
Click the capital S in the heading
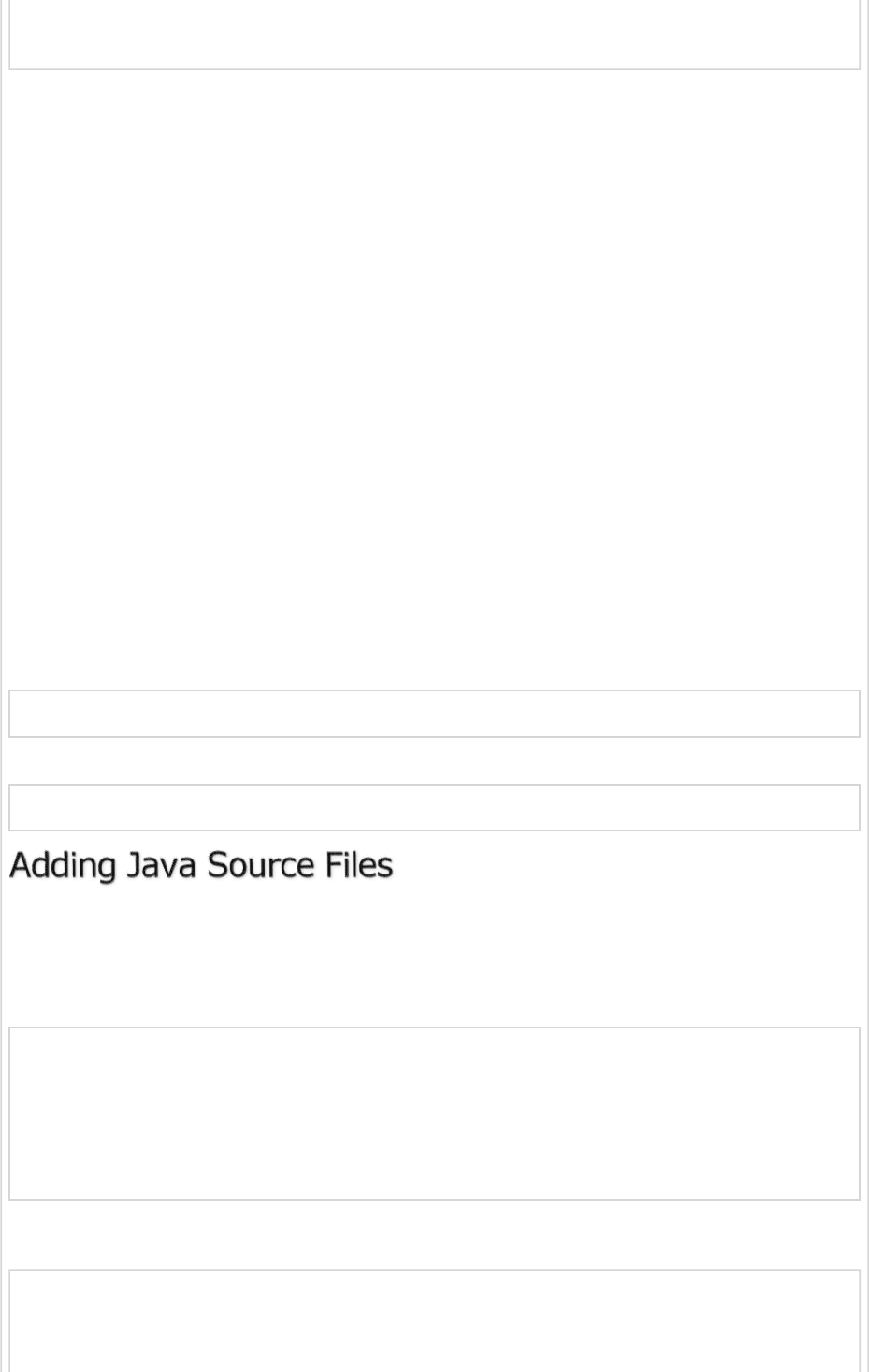[x=217, y=865]
